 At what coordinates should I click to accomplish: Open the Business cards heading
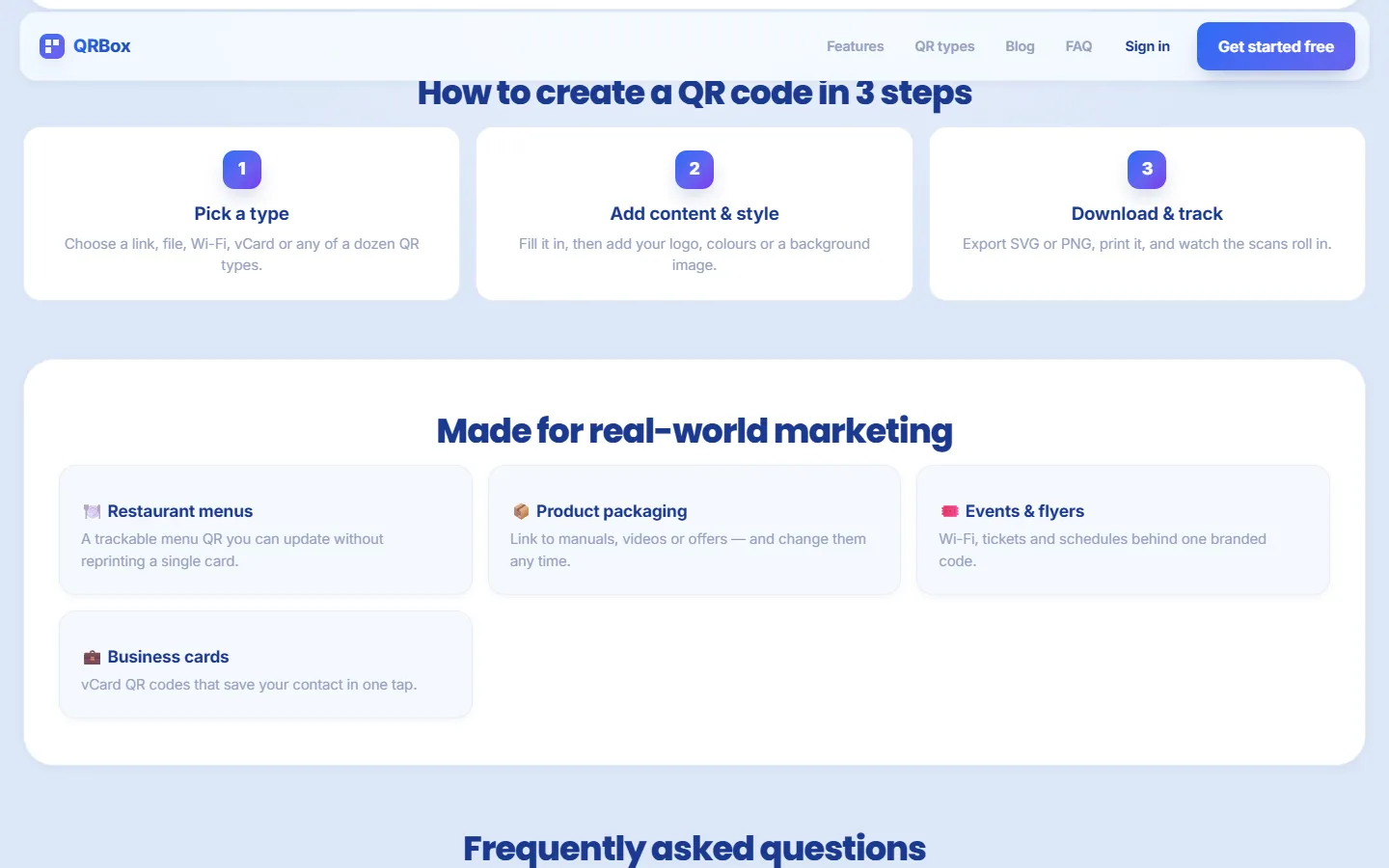[x=168, y=657]
